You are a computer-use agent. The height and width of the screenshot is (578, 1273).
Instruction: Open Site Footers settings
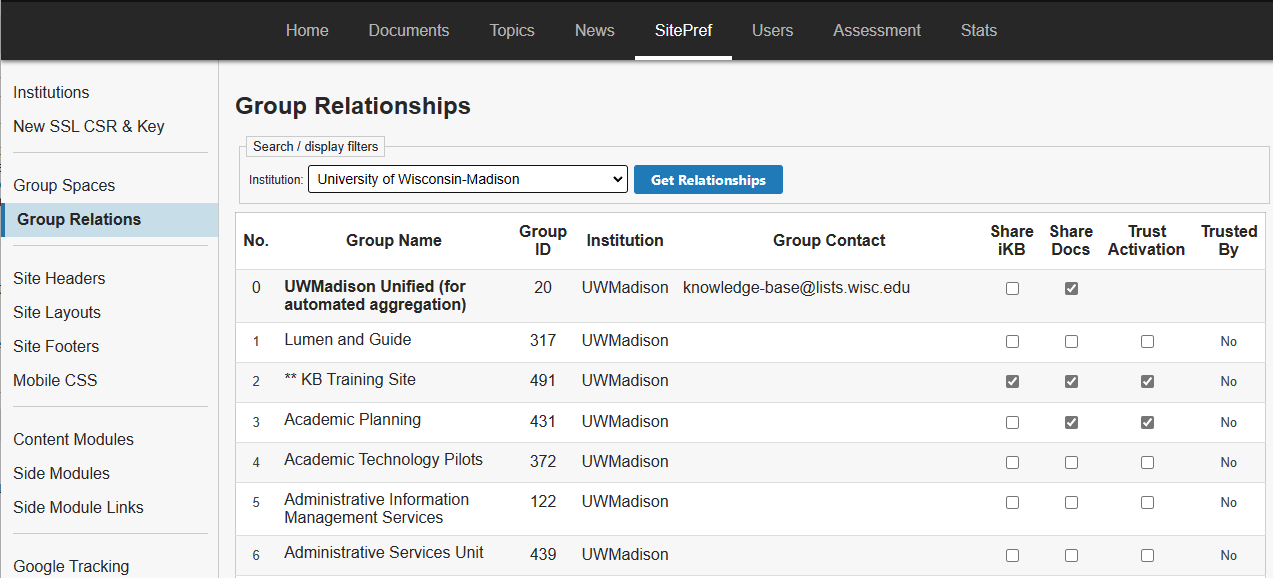(x=56, y=346)
